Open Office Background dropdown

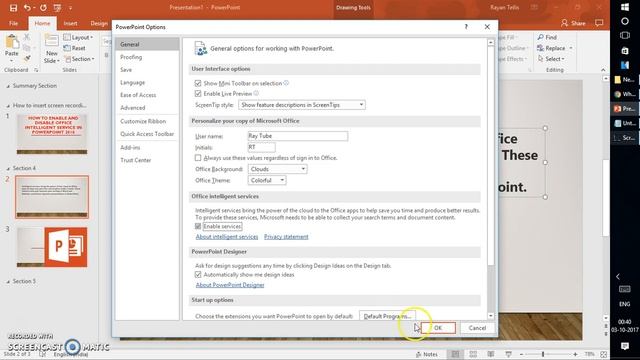coord(278,169)
